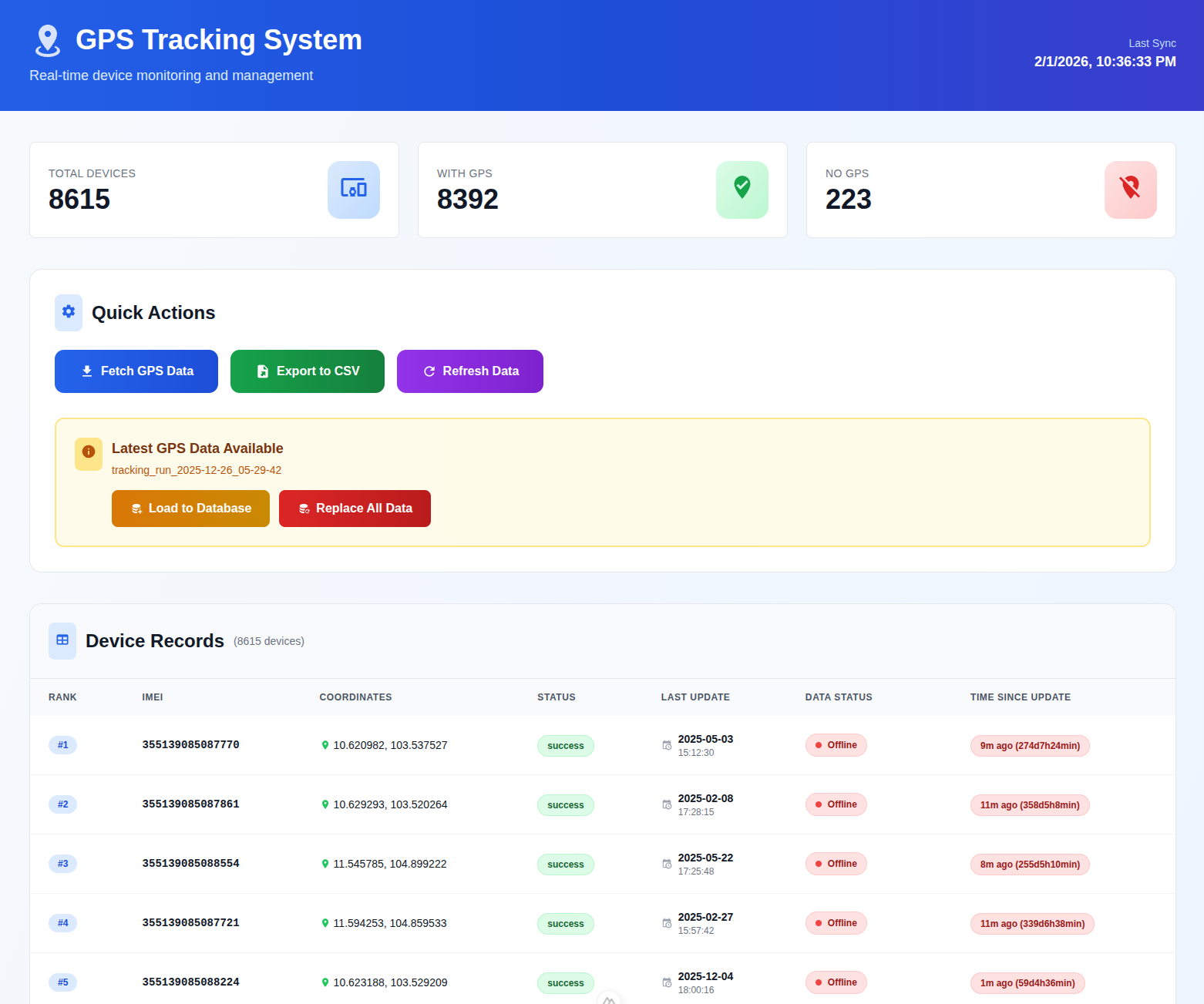Viewport: 1204px width, 1004px height.
Task: Click the red no-GPS icon
Action: click(1130, 190)
